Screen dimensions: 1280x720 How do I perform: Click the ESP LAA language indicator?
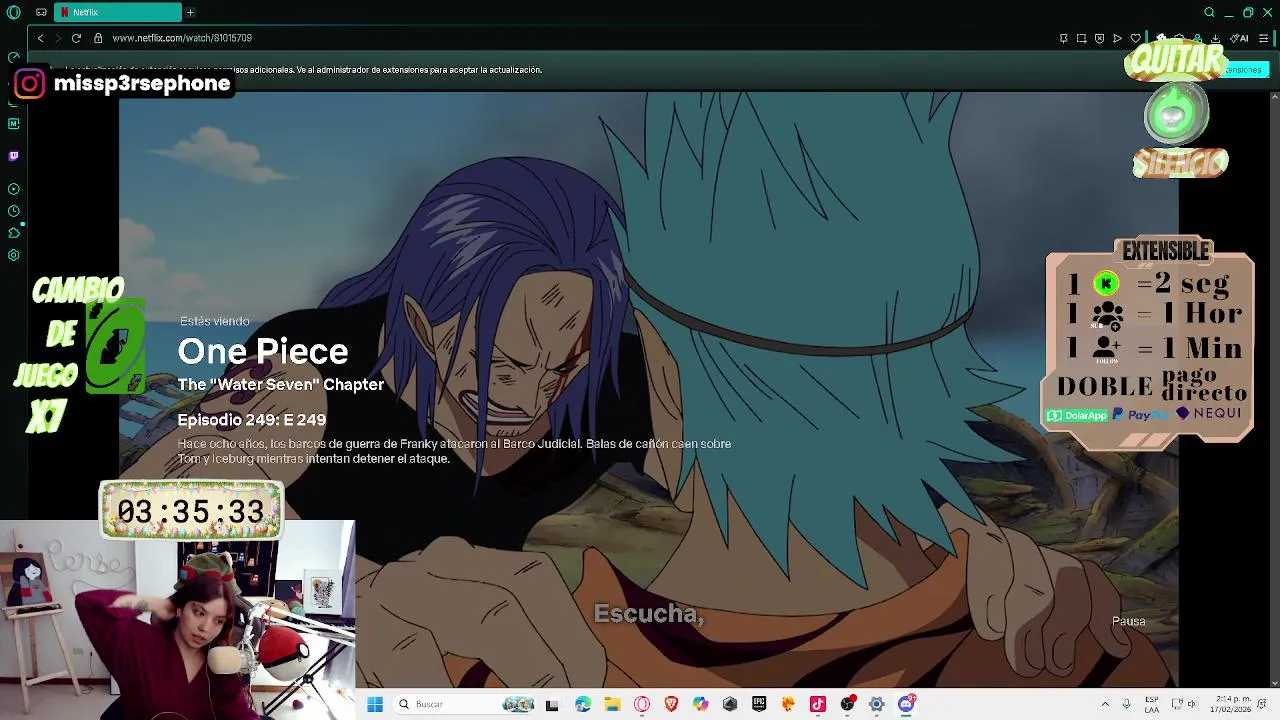pyautogui.click(x=1152, y=704)
